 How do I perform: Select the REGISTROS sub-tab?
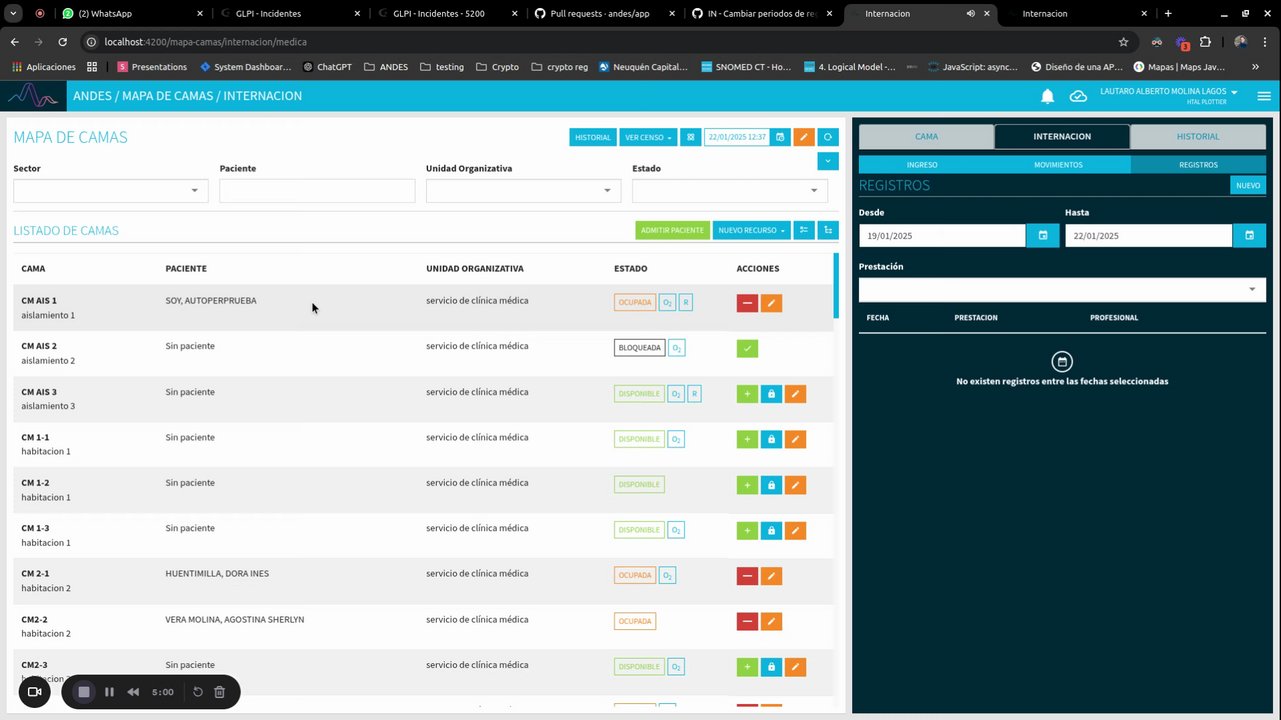point(1198,165)
